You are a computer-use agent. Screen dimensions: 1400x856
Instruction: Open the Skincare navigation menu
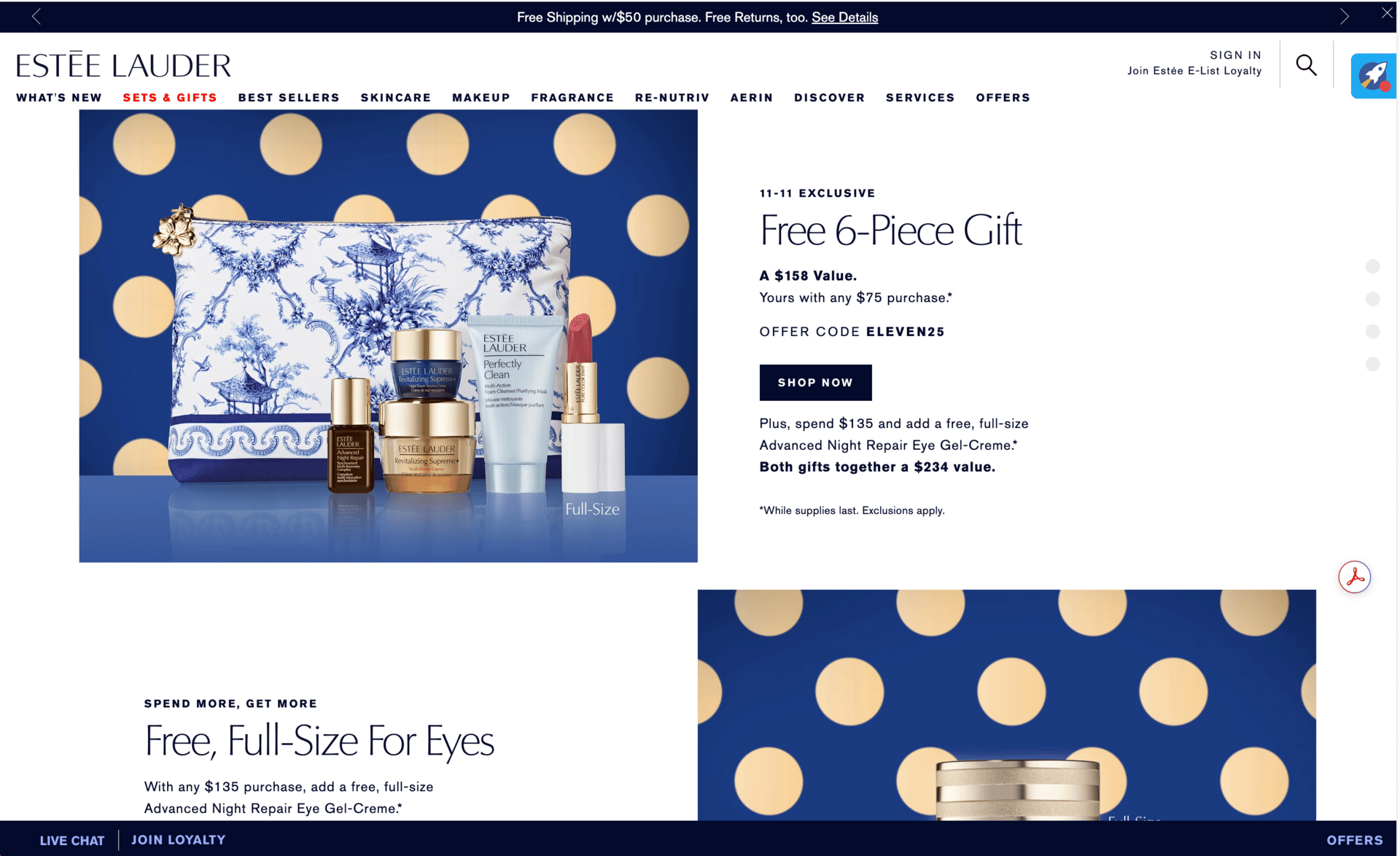(395, 98)
